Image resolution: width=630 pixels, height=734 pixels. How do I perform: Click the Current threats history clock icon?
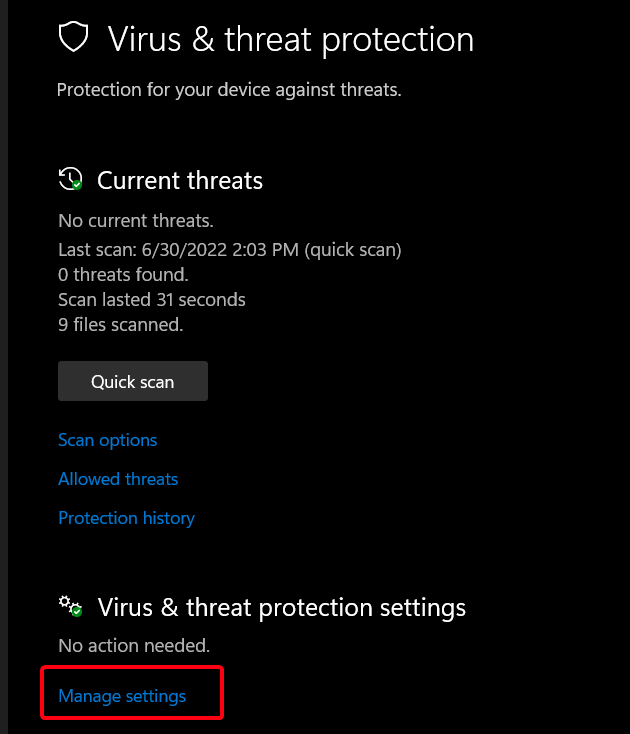[70, 180]
